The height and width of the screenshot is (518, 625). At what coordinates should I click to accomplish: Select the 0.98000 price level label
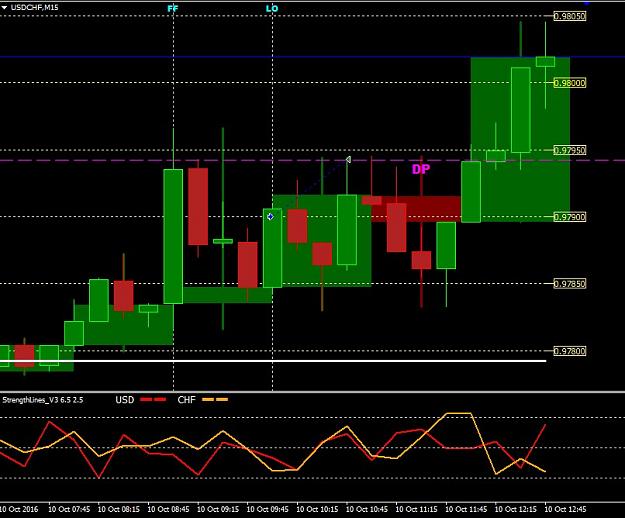570,83
